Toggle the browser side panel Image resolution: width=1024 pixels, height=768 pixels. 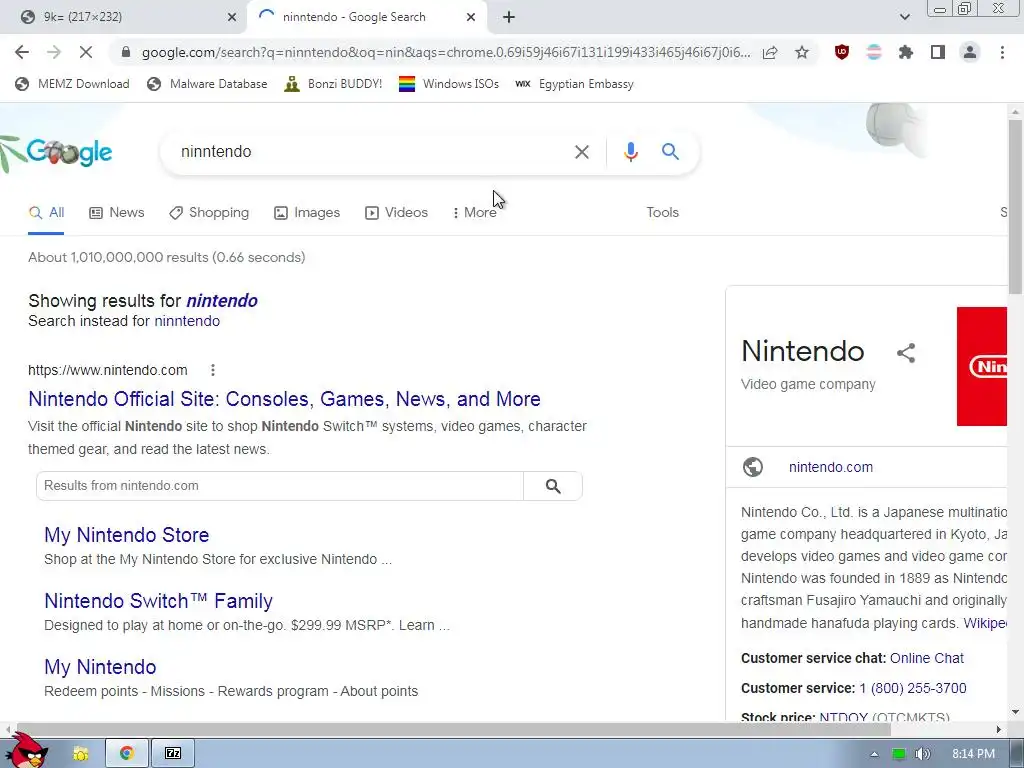click(x=938, y=52)
